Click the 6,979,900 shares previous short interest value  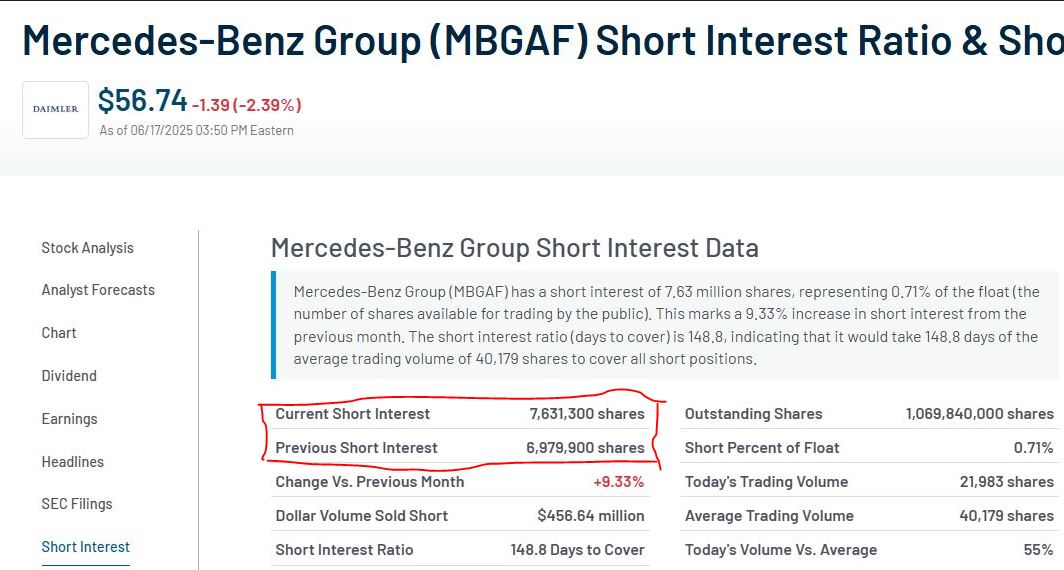click(x=585, y=448)
